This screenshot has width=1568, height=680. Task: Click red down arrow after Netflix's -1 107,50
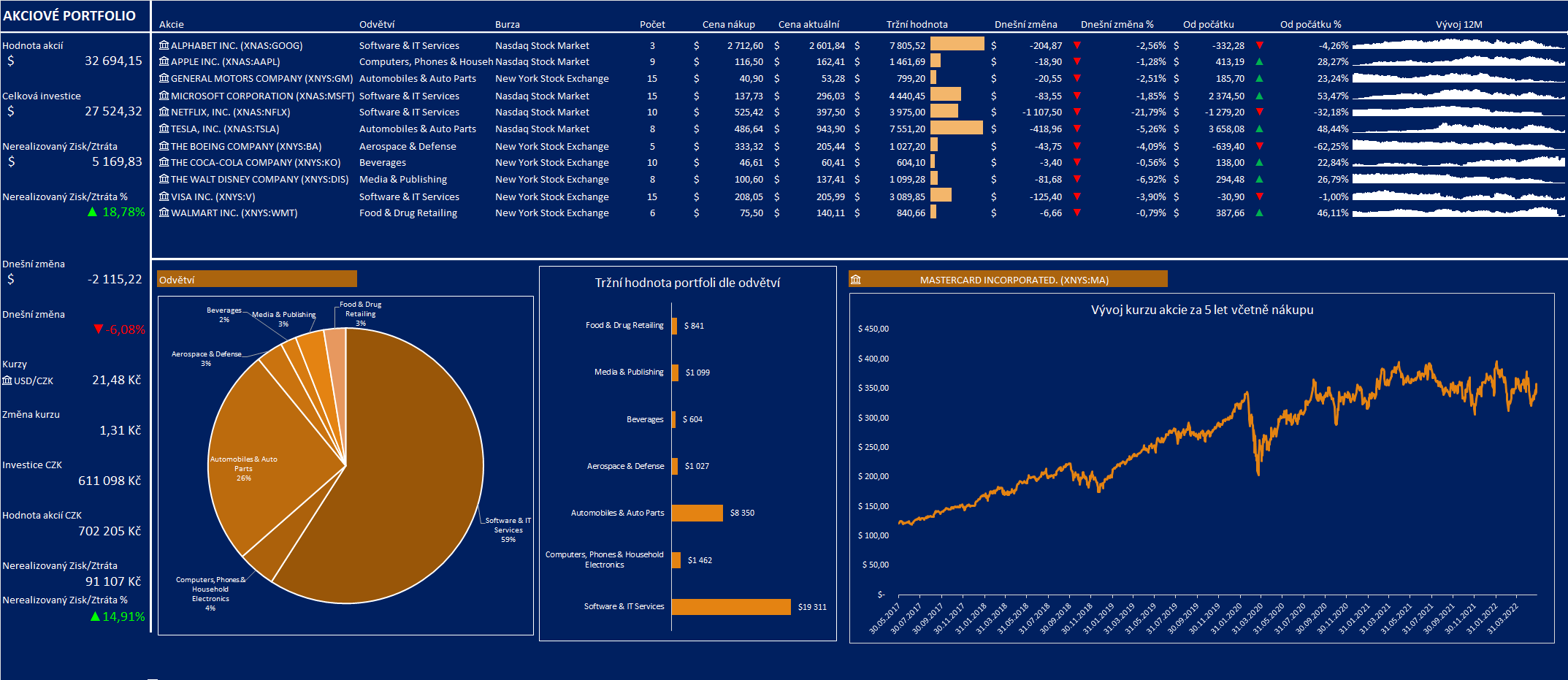pyautogui.click(x=1077, y=112)
